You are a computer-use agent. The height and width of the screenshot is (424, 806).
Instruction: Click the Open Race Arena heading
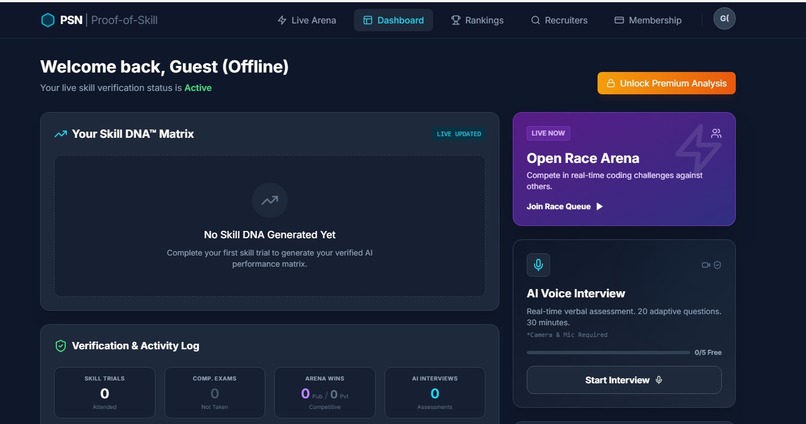tap(582, 158)
